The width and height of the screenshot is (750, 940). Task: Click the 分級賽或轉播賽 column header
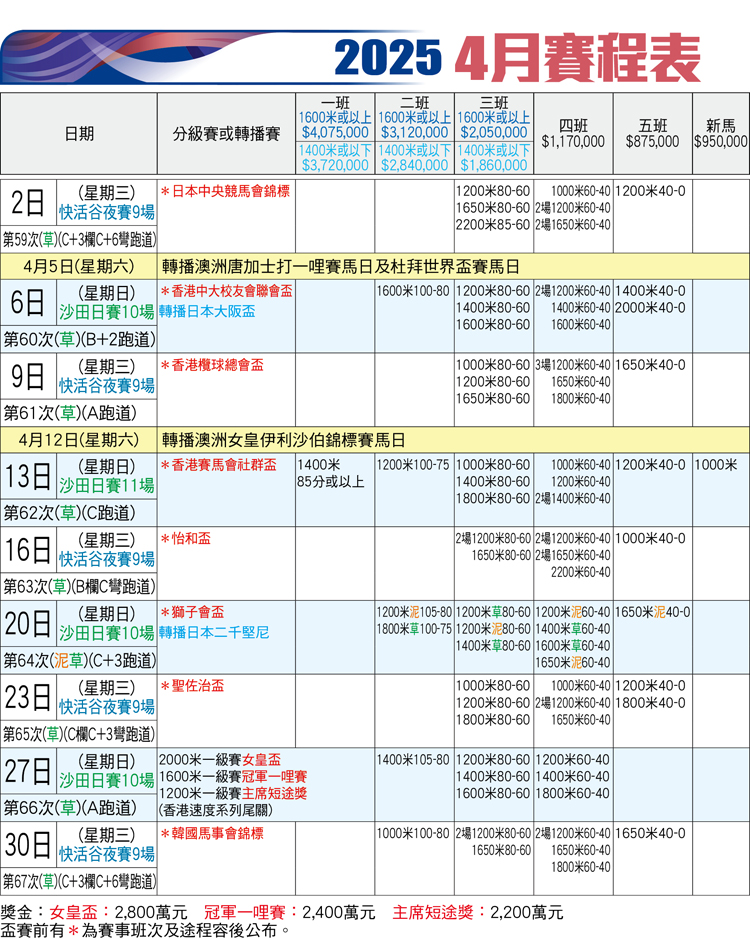click(227, 134)
